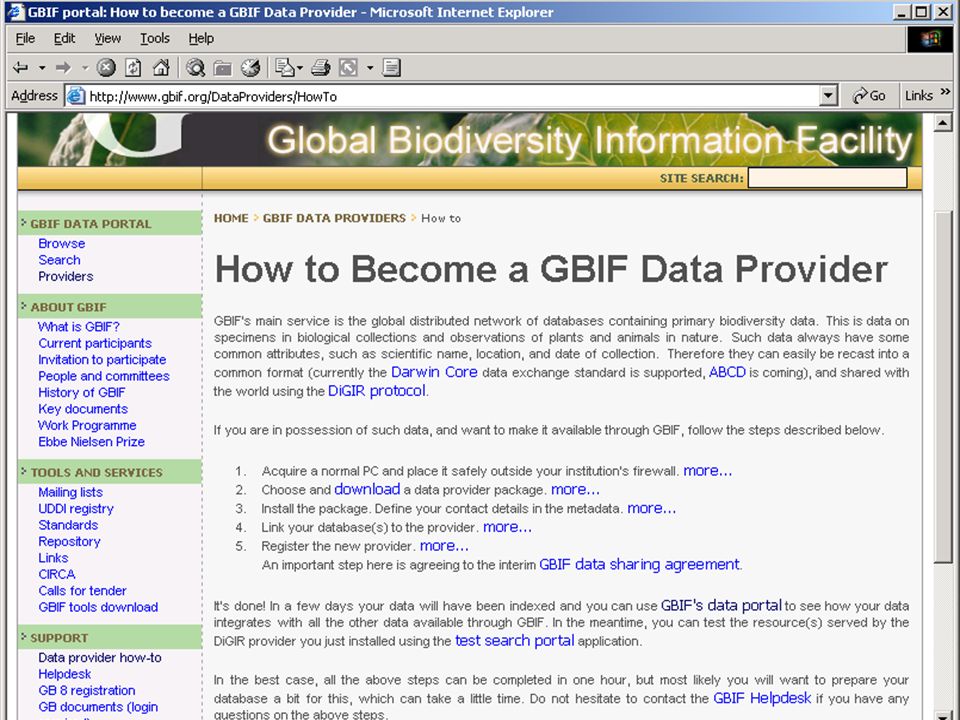
Task: Click 'more...' after Register the new provider
Action: [444, 546]
